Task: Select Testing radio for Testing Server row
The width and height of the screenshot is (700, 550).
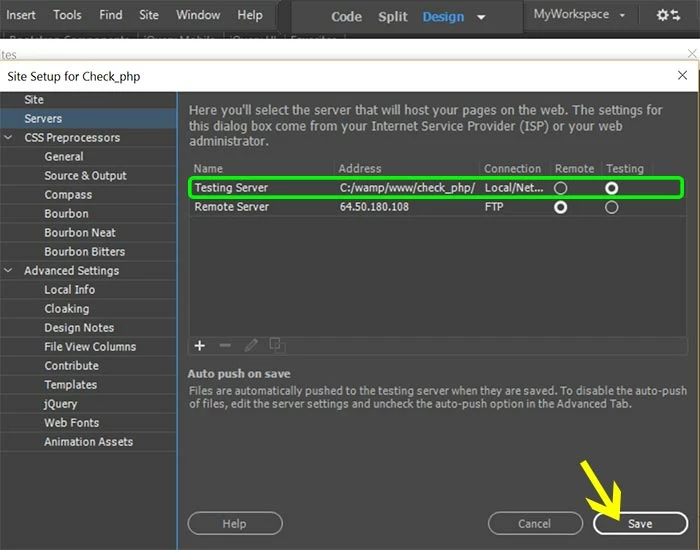Action: point(612,188)
